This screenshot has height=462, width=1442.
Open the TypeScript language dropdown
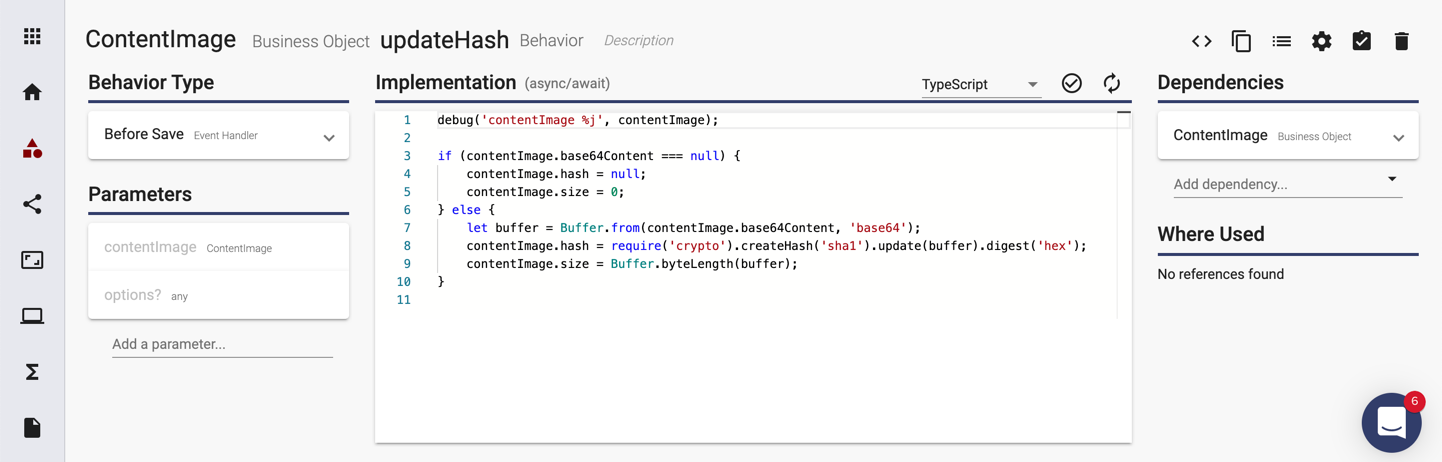tap(980, 85)
